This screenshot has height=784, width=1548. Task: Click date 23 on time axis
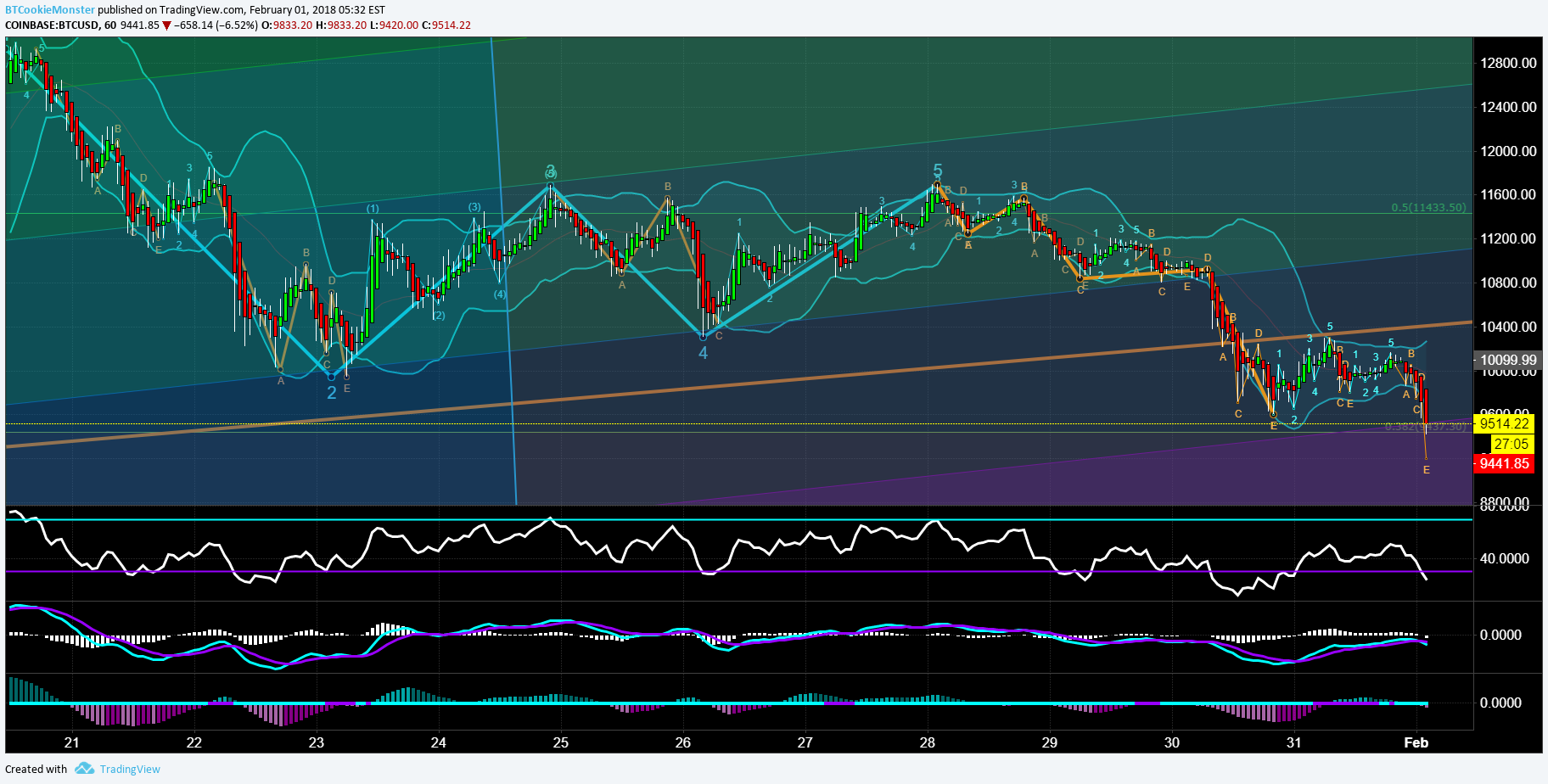[317, 742]
